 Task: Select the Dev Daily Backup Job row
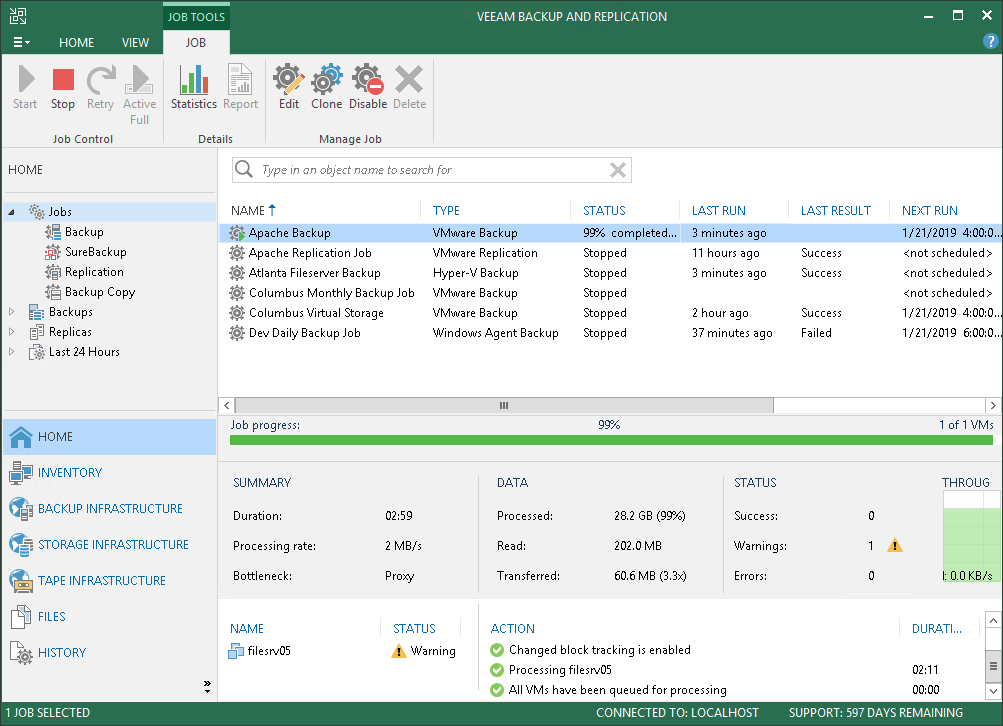[304, 333]
